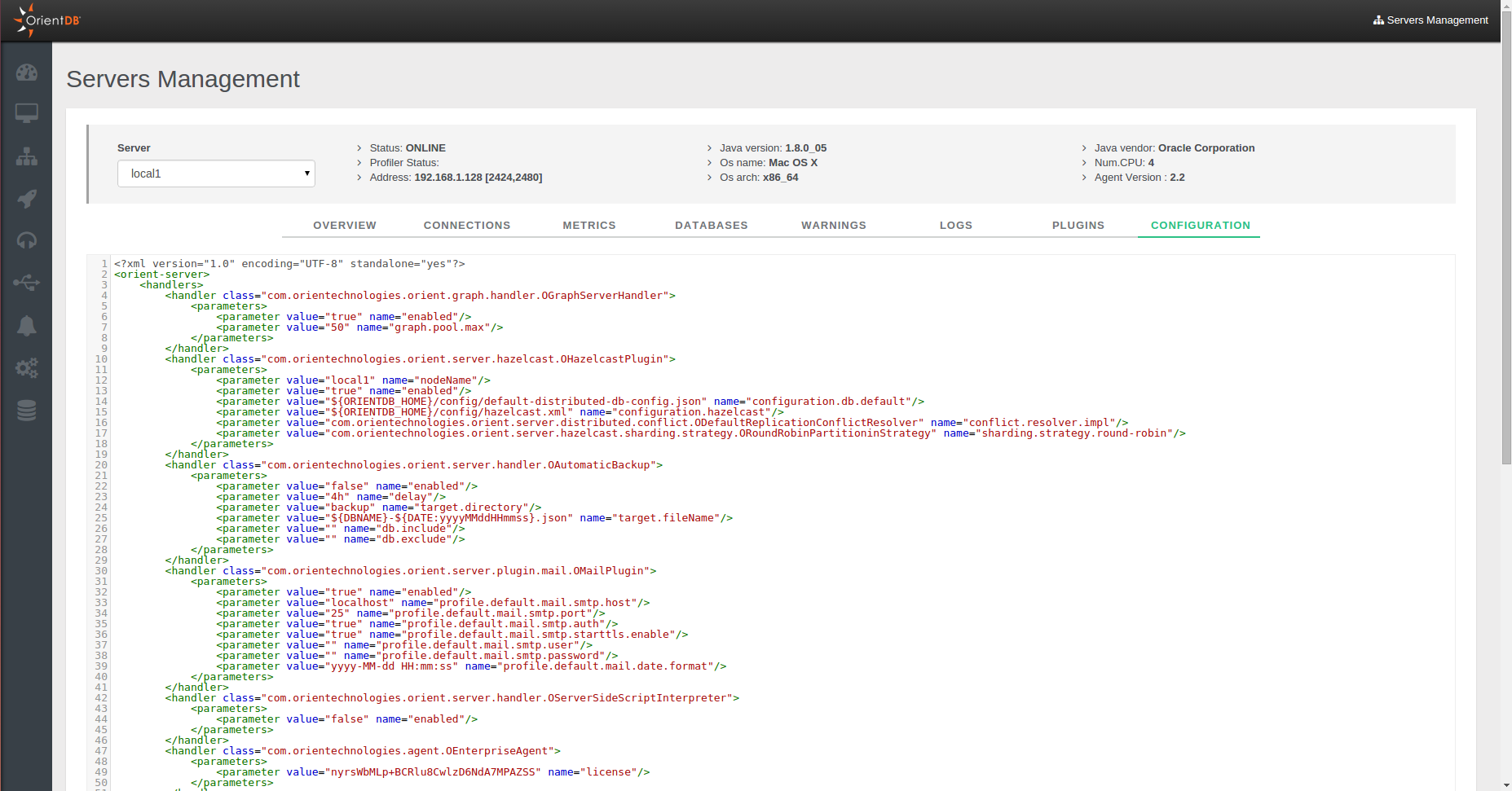Click the OAutomaticBackup handler line
This screenshot has height=791, width=1512.
[414, 465]
